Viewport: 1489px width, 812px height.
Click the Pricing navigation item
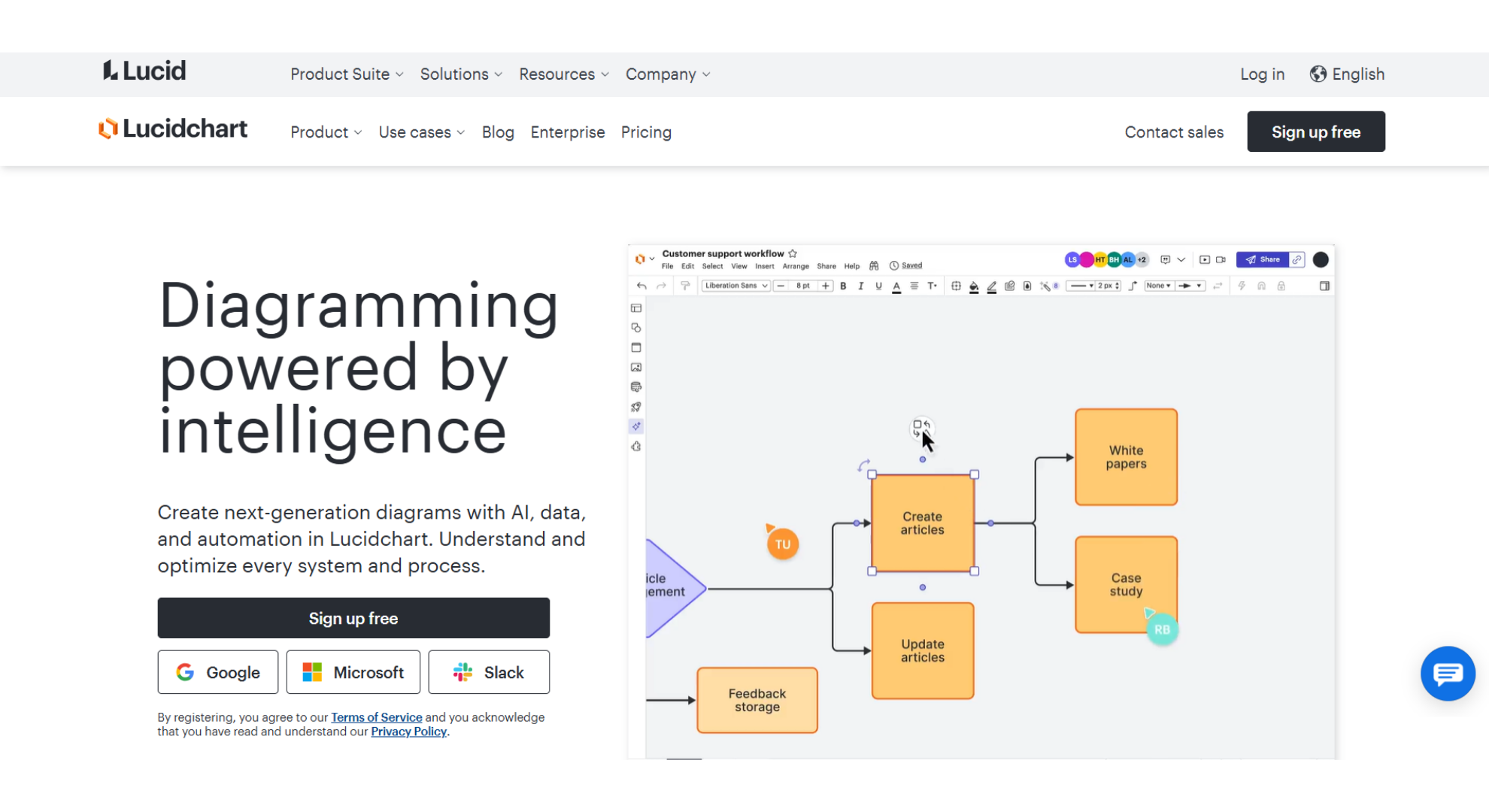646,132
